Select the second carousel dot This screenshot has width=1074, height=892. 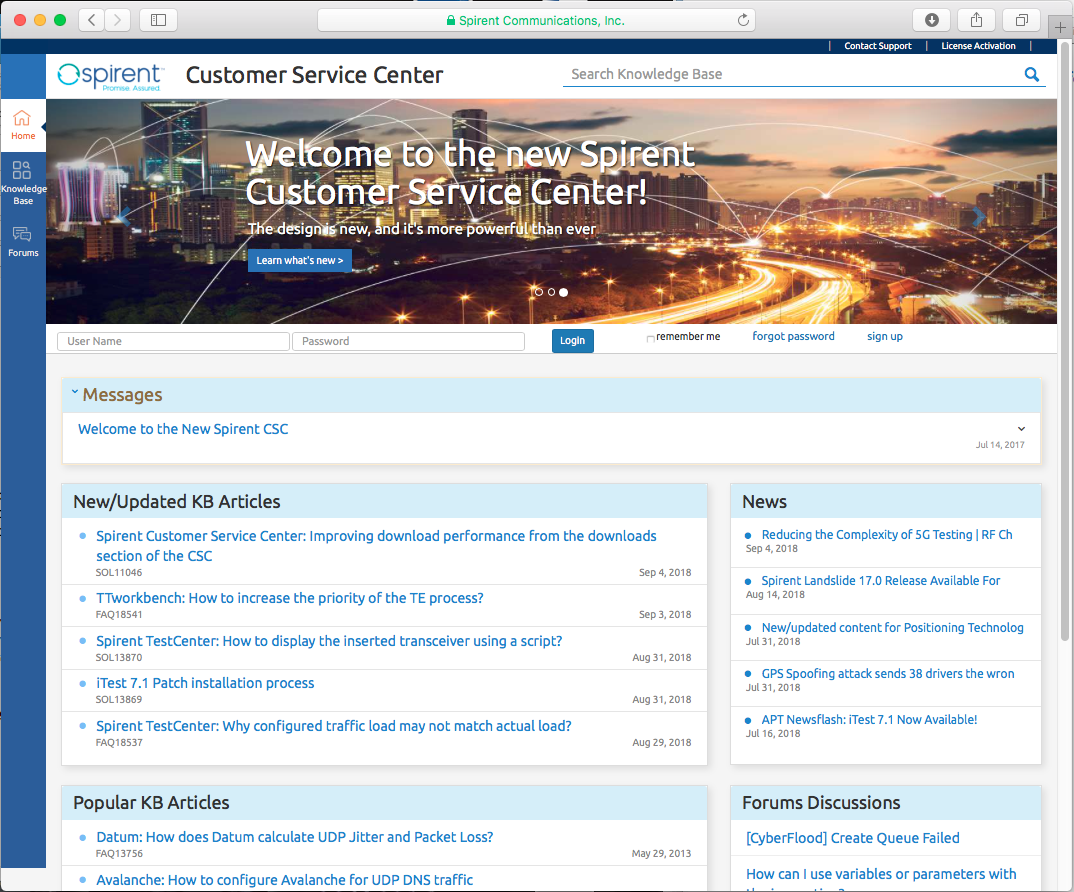click(x=551, y=292)
